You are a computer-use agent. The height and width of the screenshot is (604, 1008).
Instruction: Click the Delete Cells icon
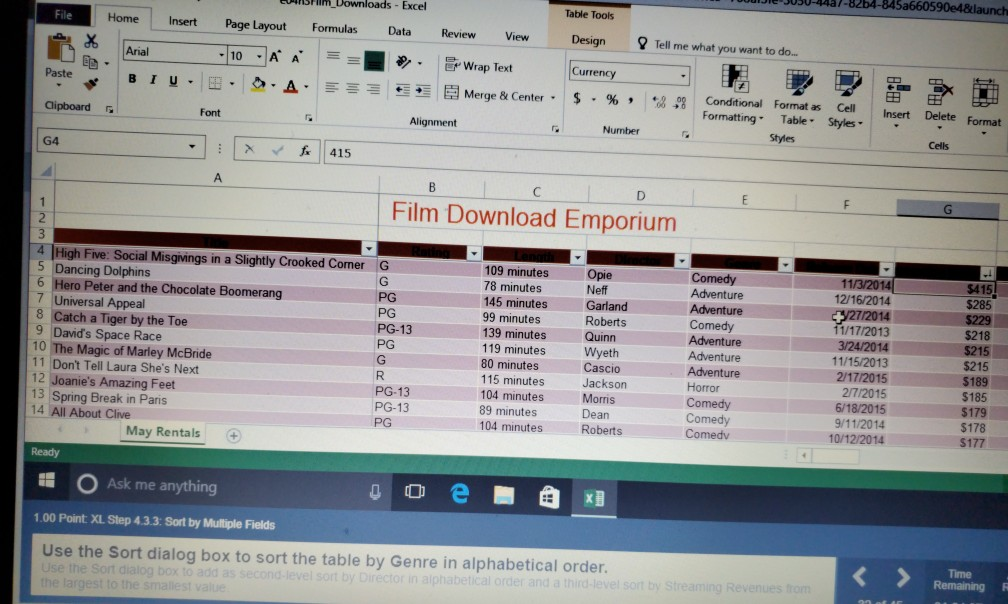coord(940,90)
